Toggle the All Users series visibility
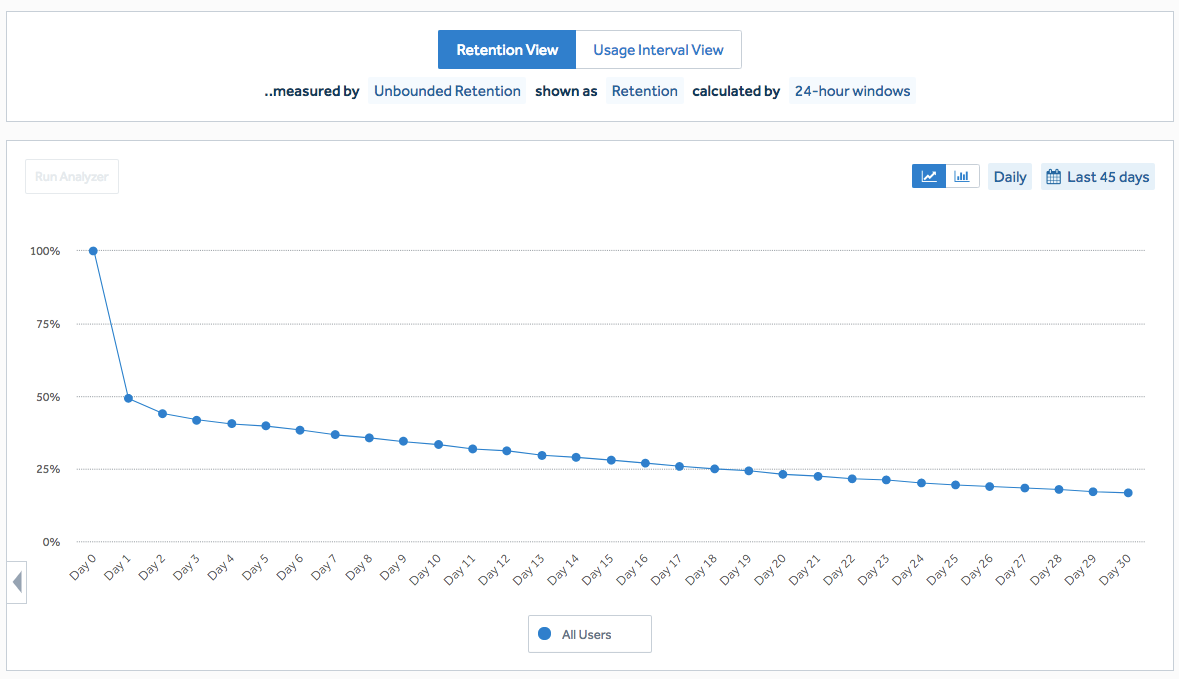The image size is (1179, 679). tap(589, 633)
